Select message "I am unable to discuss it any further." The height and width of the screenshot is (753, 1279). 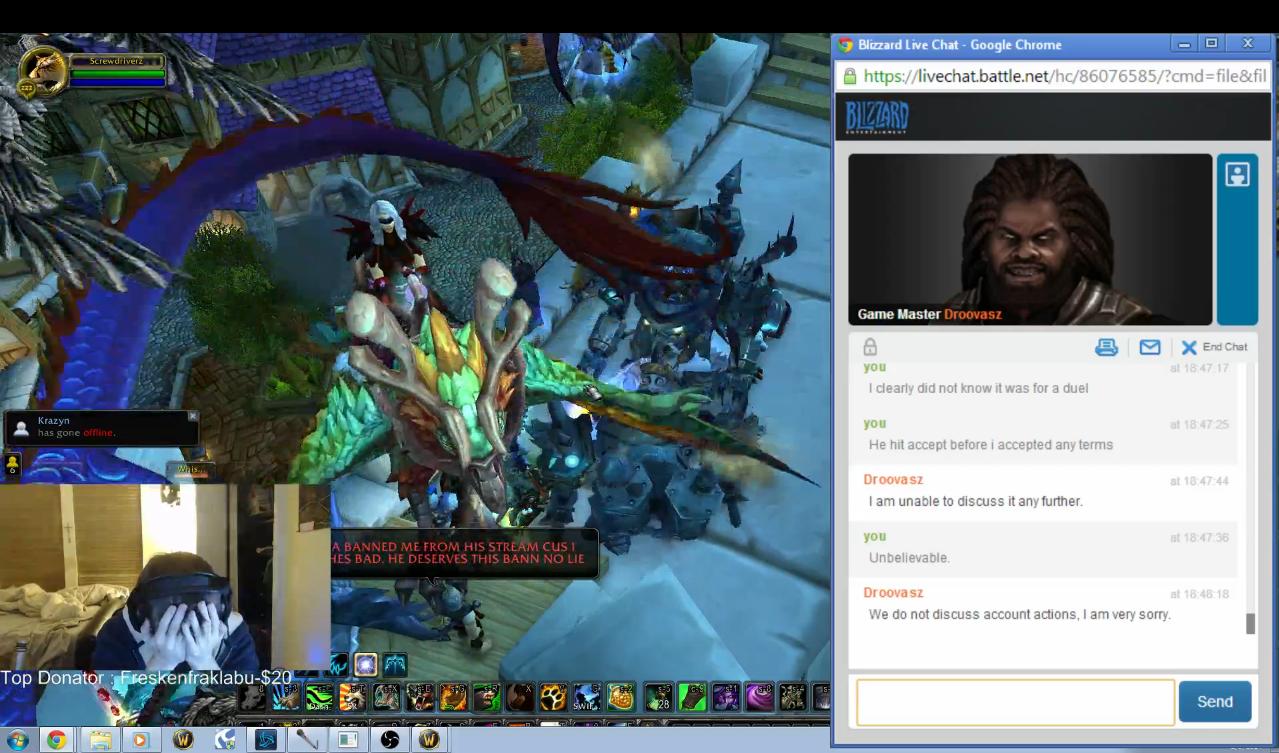click(975, 501)
